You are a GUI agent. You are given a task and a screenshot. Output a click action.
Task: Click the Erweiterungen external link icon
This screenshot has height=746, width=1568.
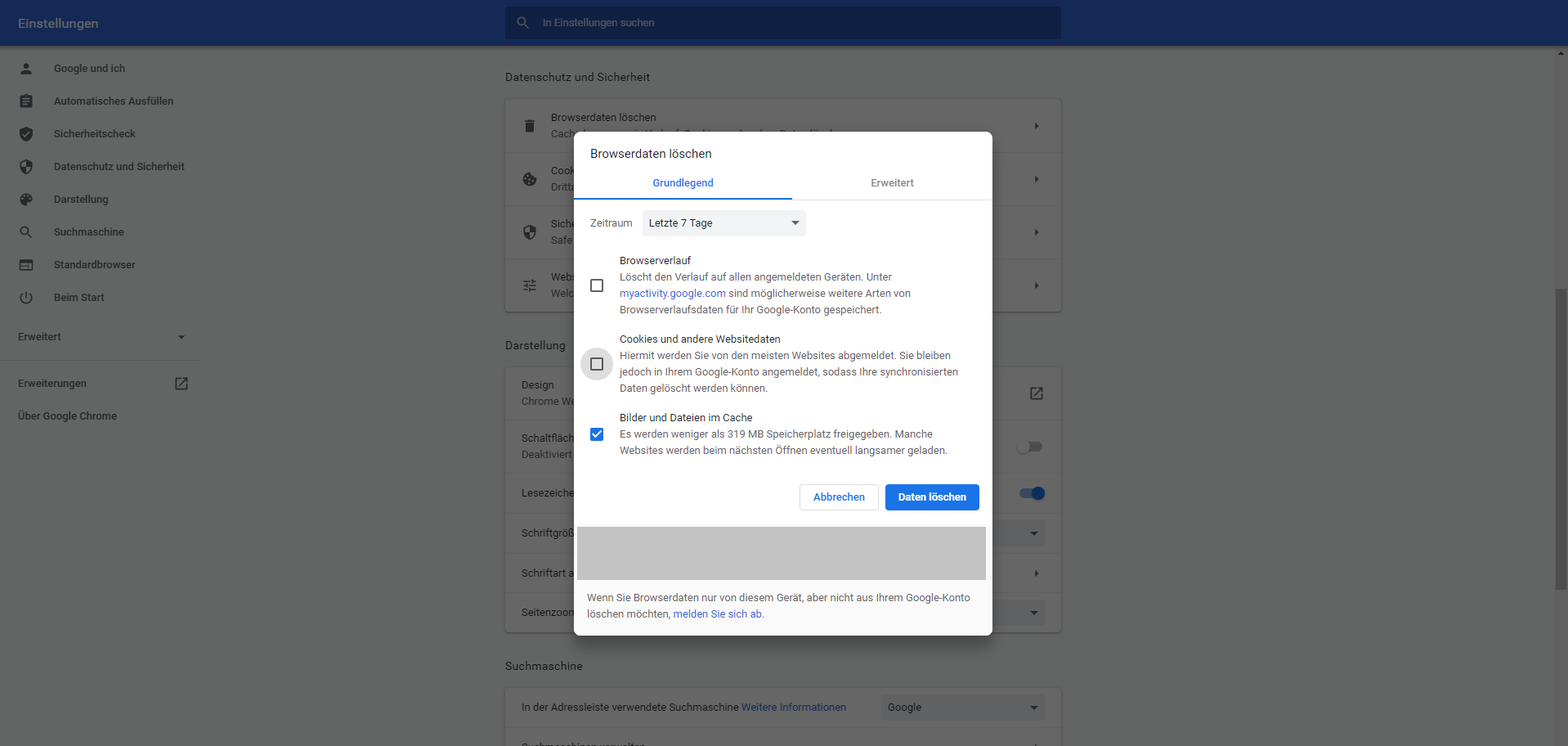[181, 384]
